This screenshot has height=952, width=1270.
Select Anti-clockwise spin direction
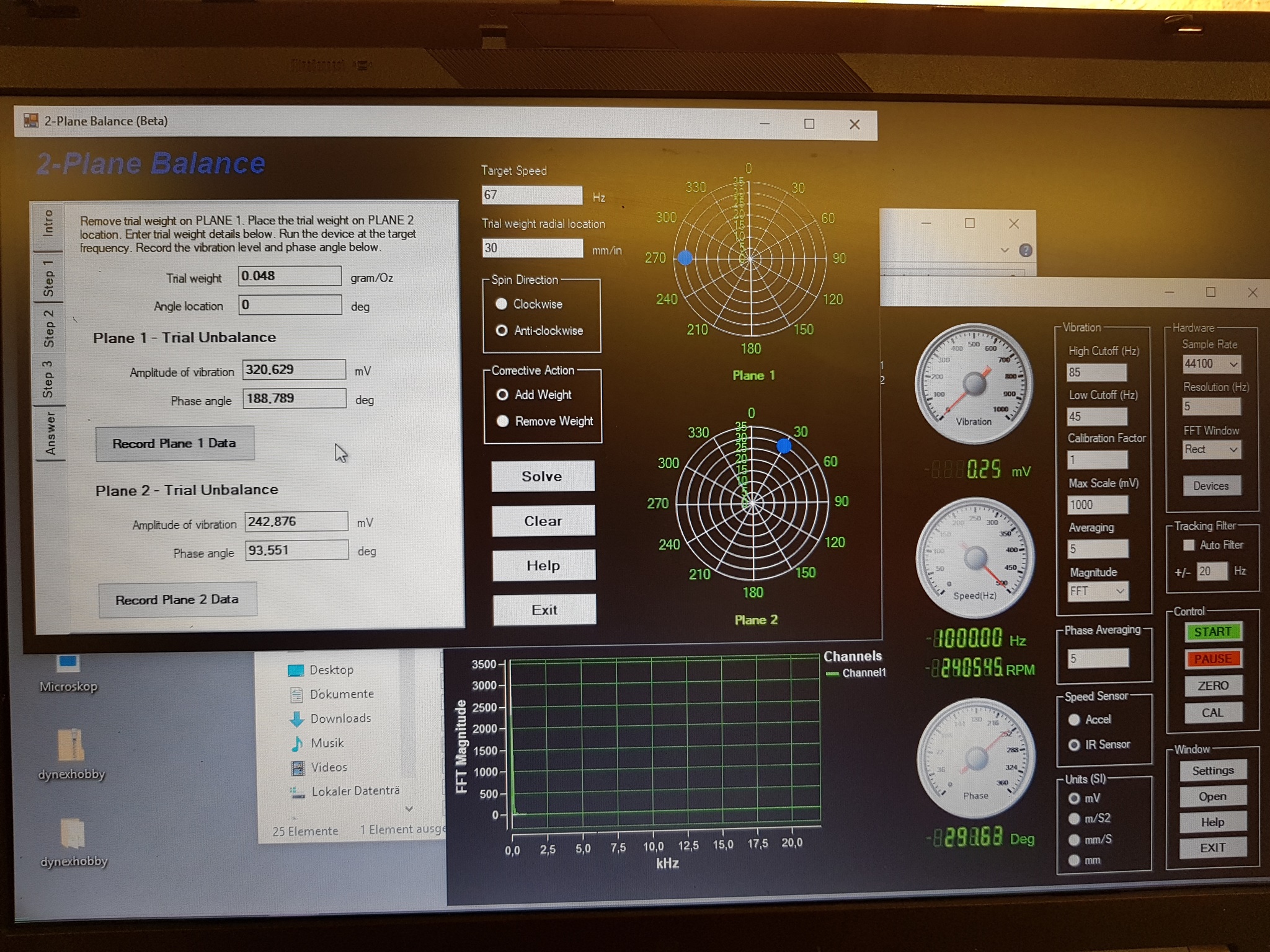click(x=502, y=330)
